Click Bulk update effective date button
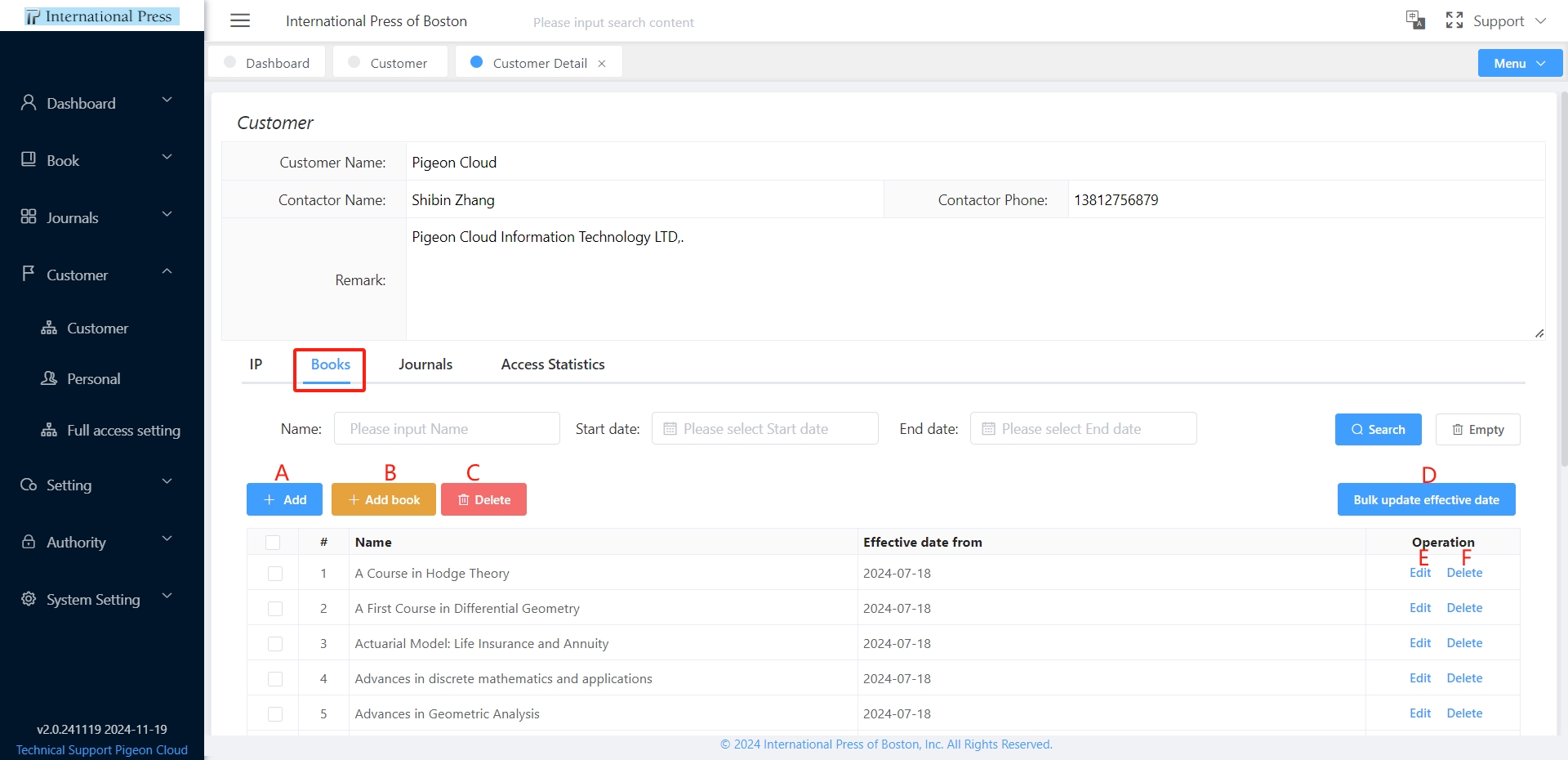This screenshot has width=1568, height=760. (x=1426, y=499)
